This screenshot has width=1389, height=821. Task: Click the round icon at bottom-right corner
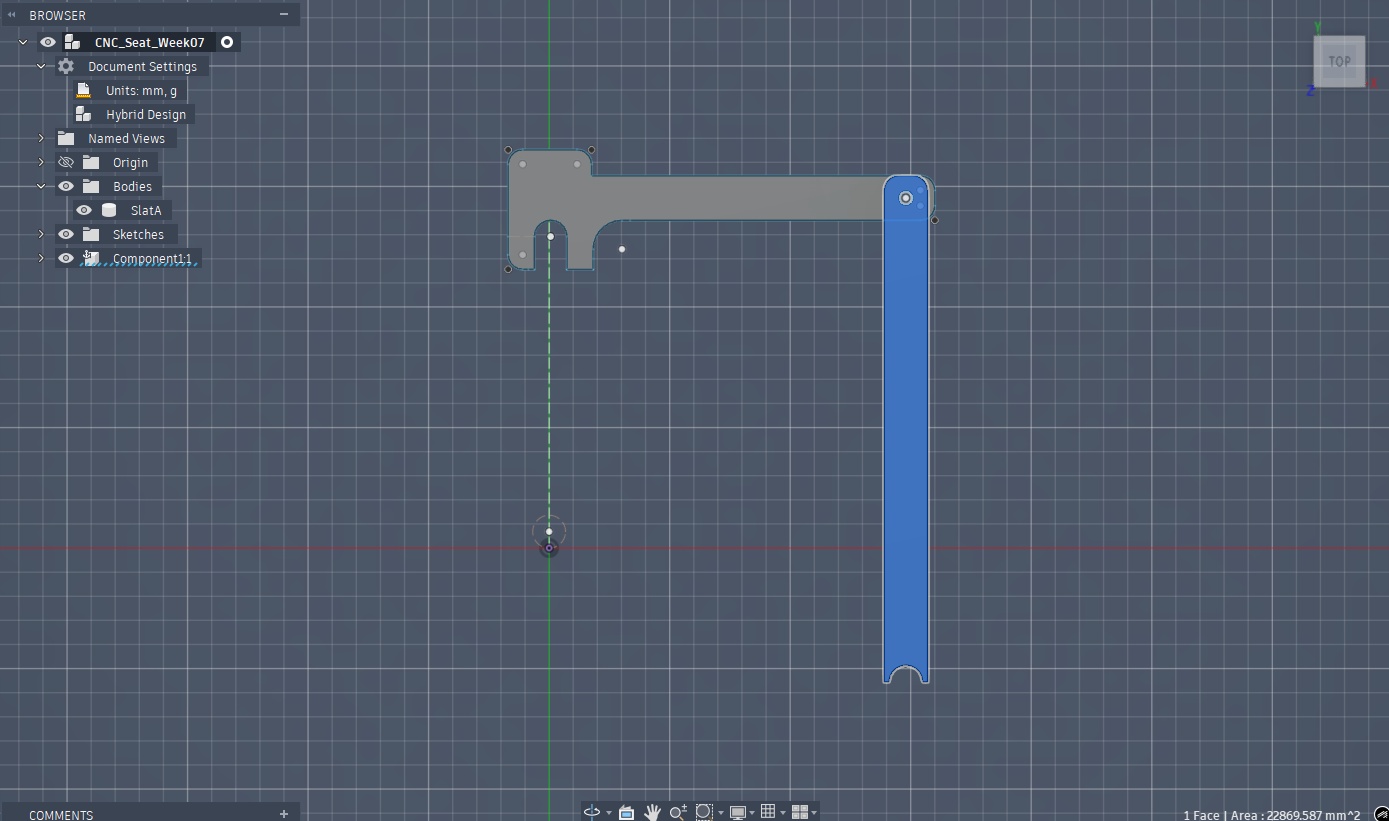pos(1381,814)
